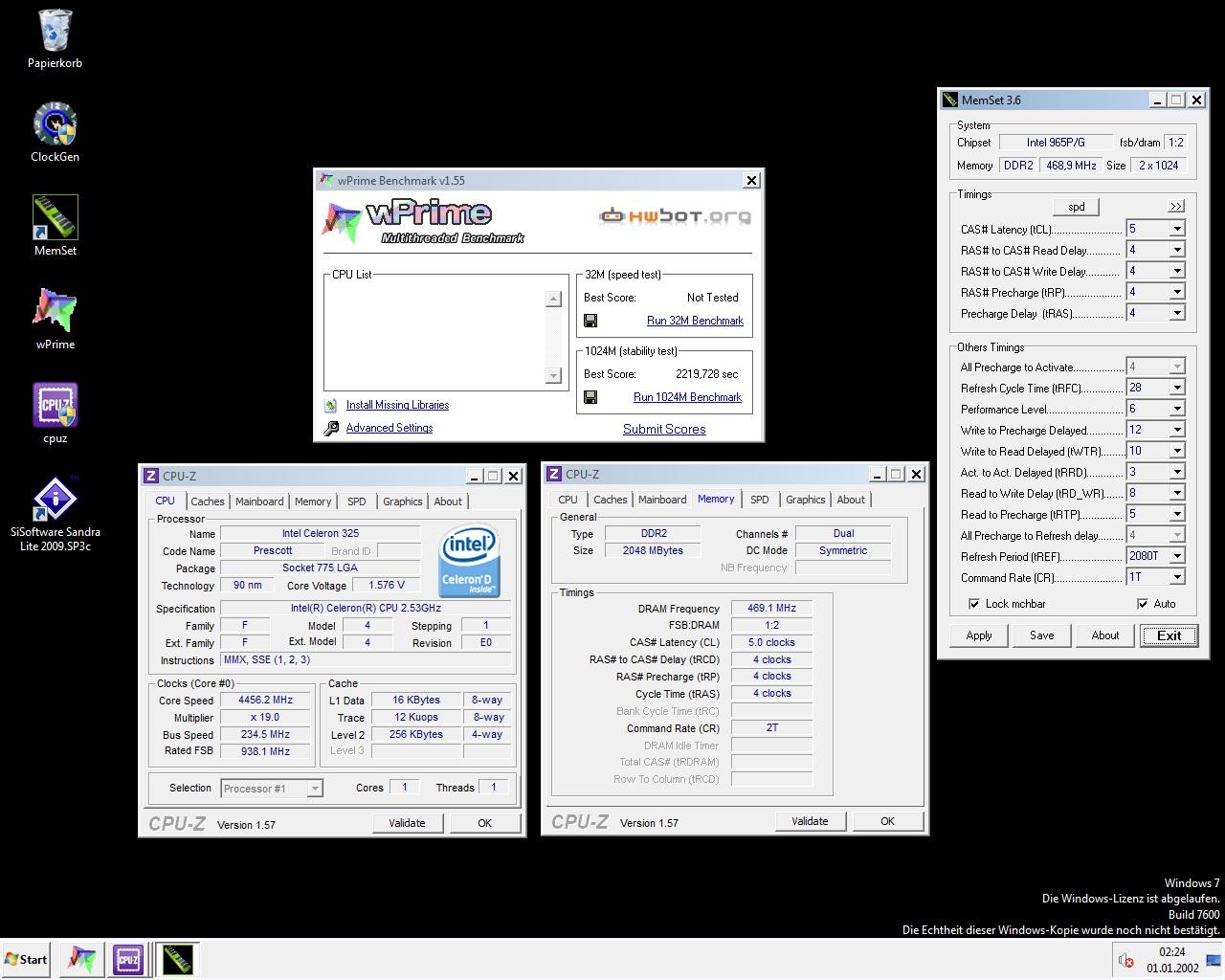Open the Performance Level dropdown

tap(1177, 409)
